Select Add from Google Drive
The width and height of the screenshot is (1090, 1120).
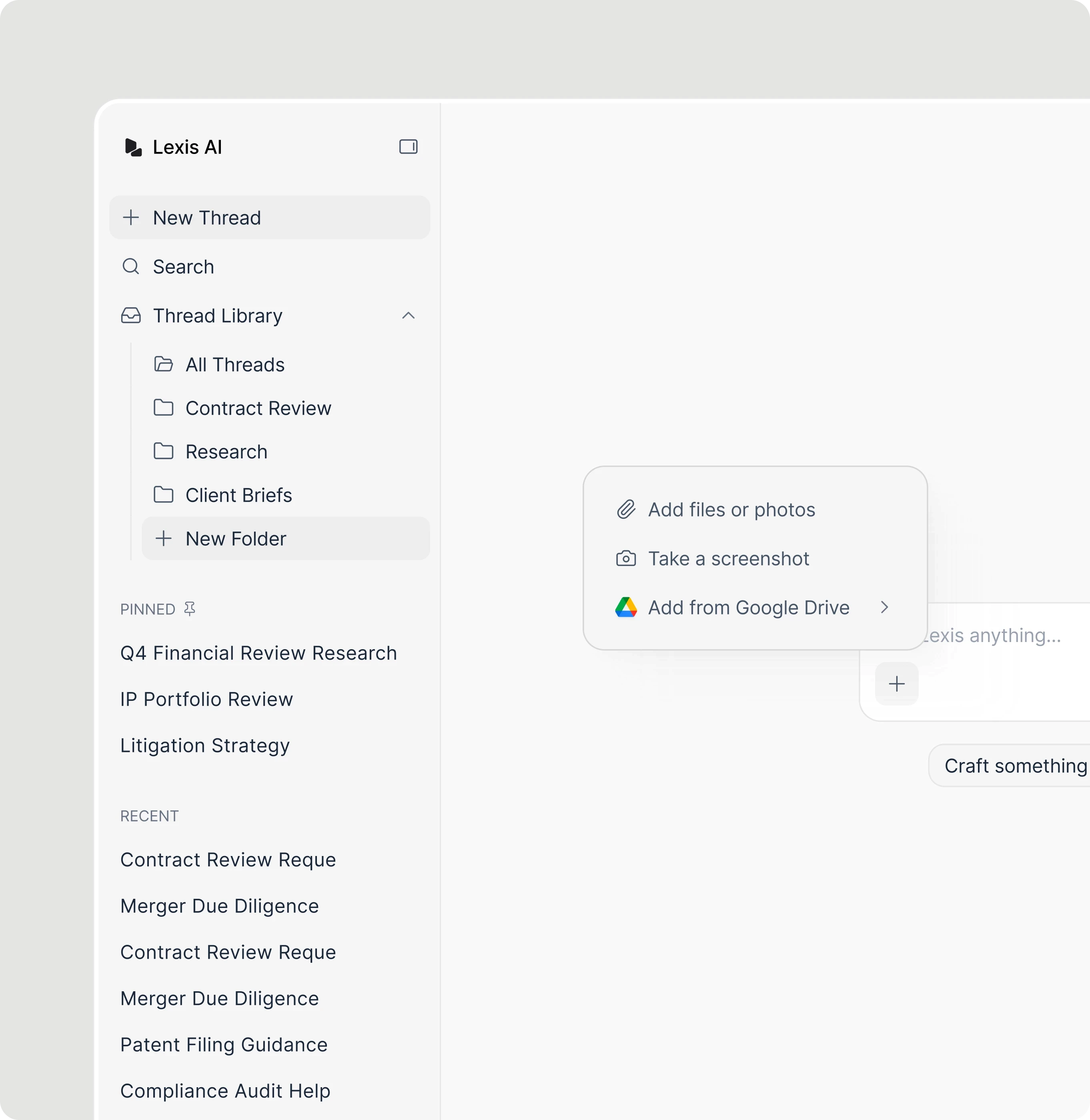[x=755, y=607]
